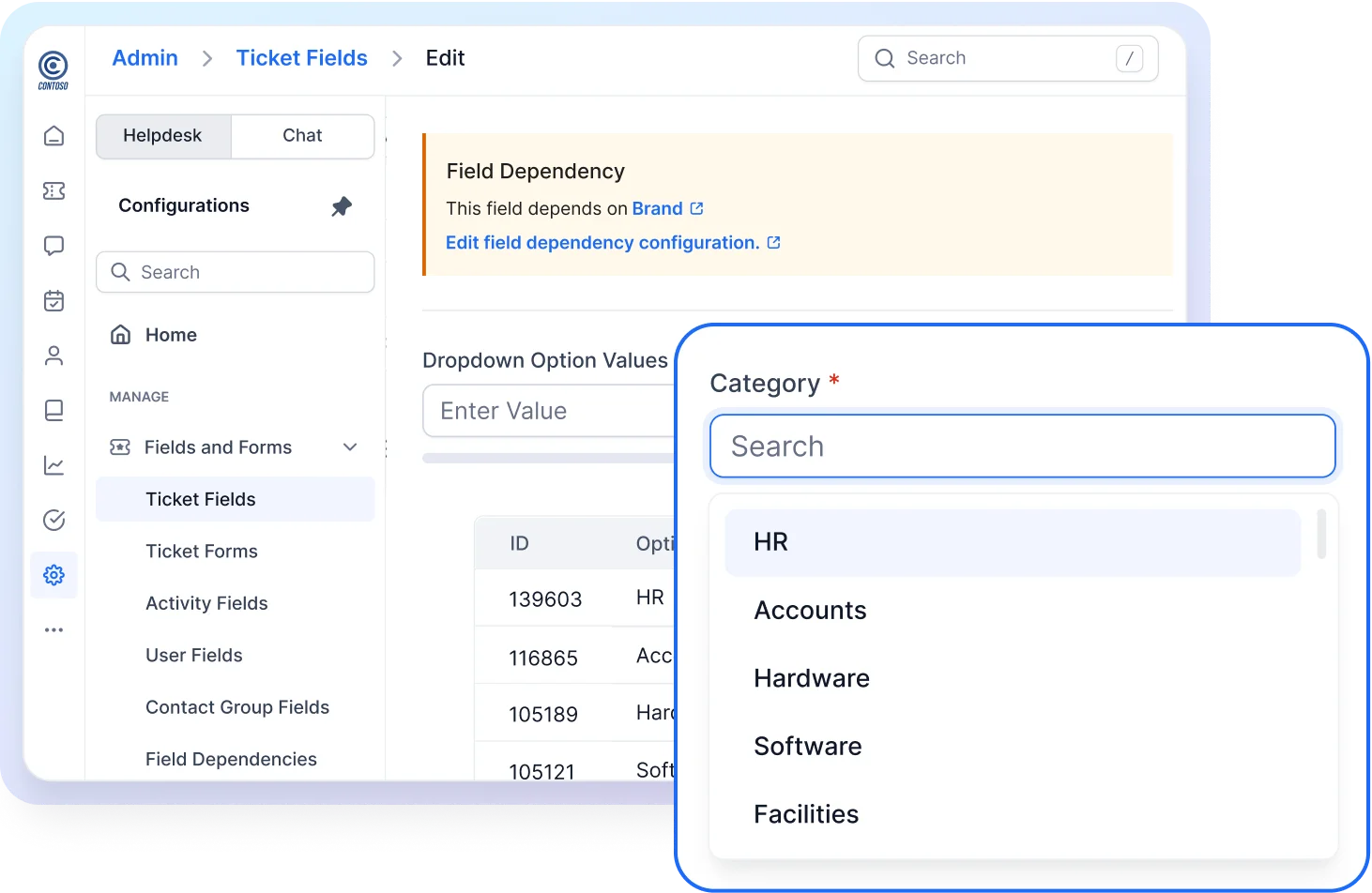Collapse the Fields and Forms section

(x=350, y=447)
